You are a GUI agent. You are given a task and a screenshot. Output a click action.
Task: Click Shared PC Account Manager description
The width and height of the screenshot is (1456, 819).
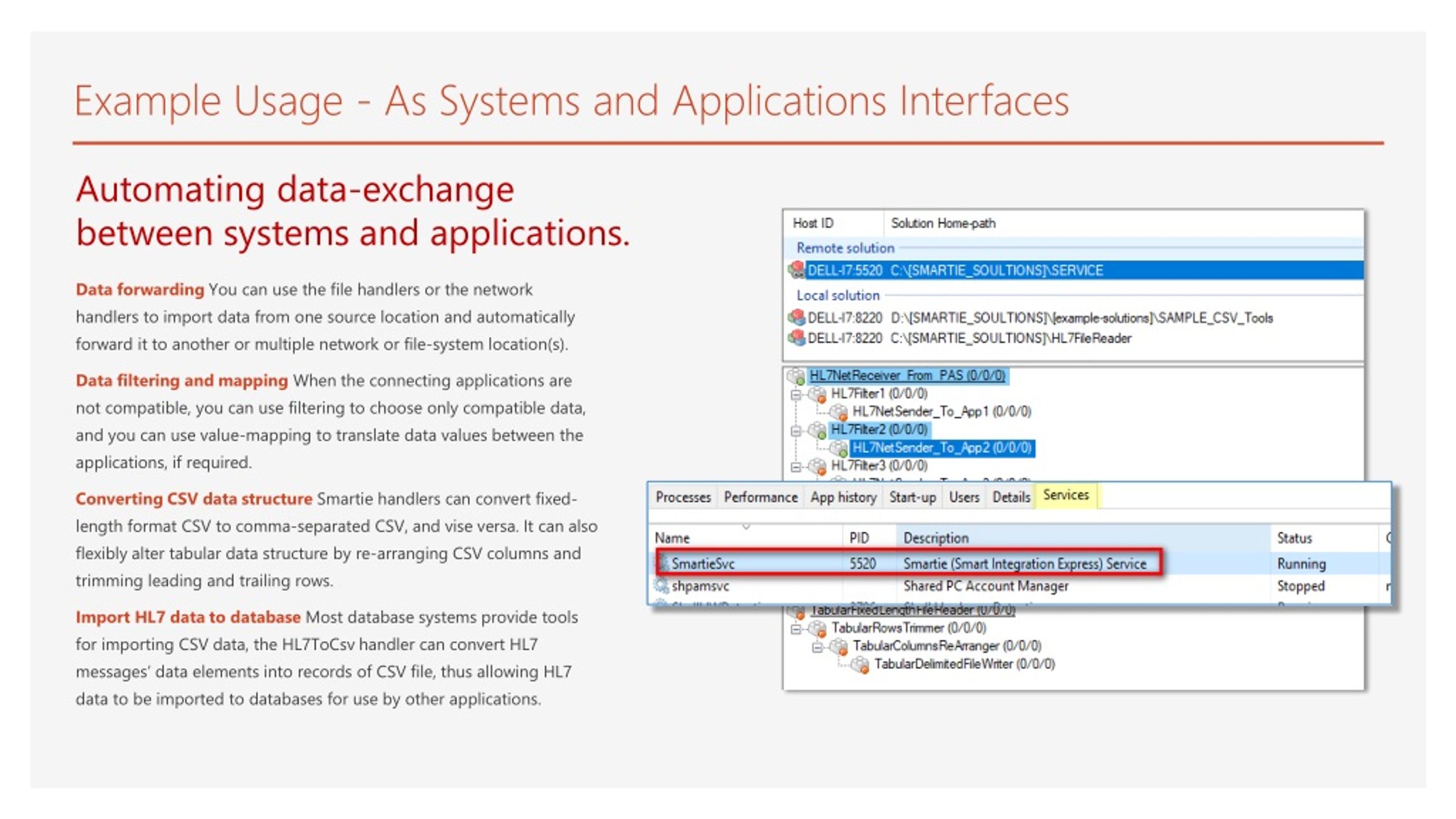[986, 586]
